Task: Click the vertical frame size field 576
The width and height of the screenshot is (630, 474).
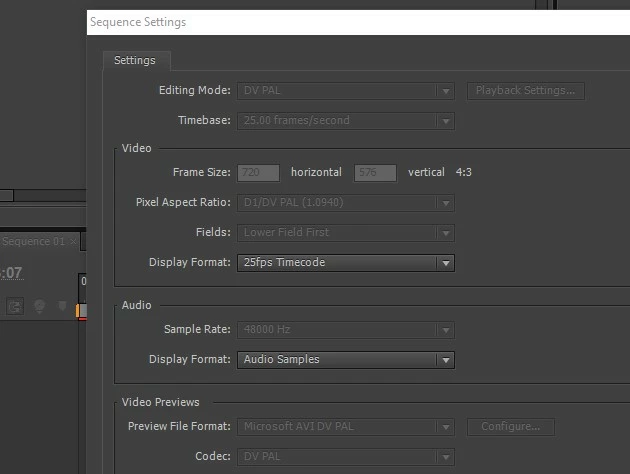Action: pyautogui.click(x=375, y=173)
